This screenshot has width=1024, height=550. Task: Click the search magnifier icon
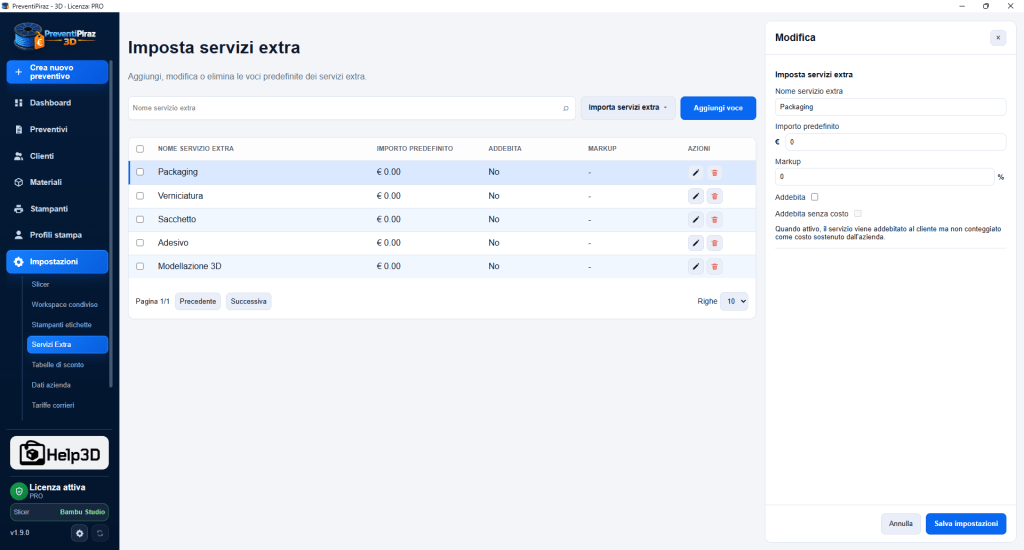point(566,108)
